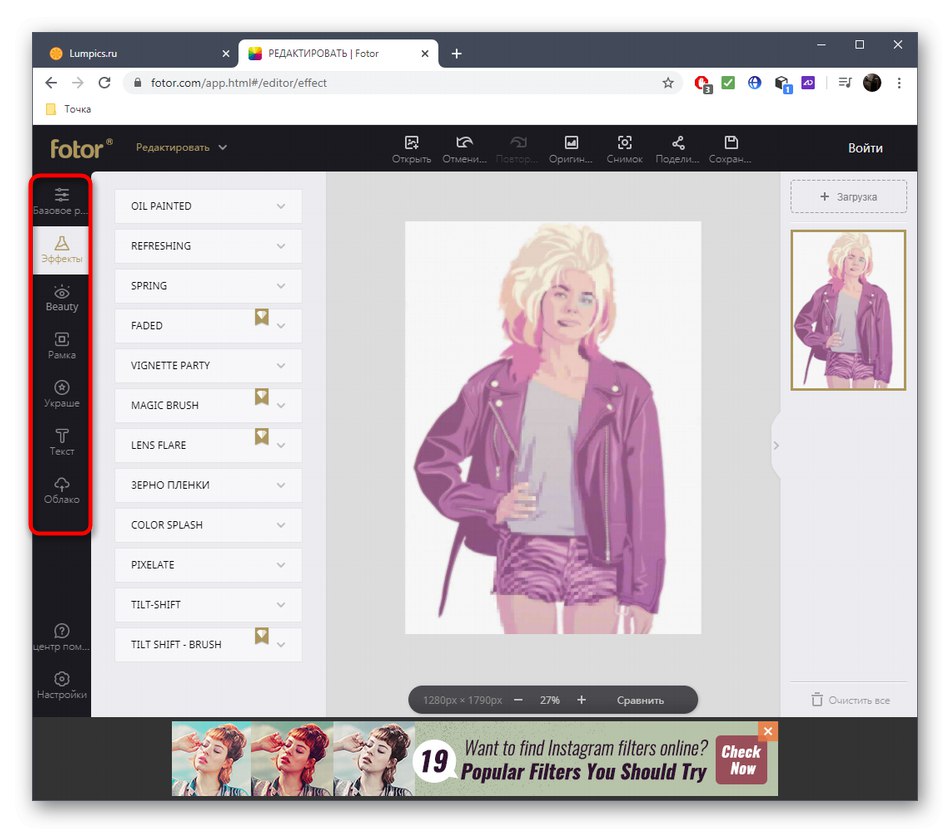Close the bottom advertisement banner
The height and width of the screenshot is (833, 950).
pos(767,731)
